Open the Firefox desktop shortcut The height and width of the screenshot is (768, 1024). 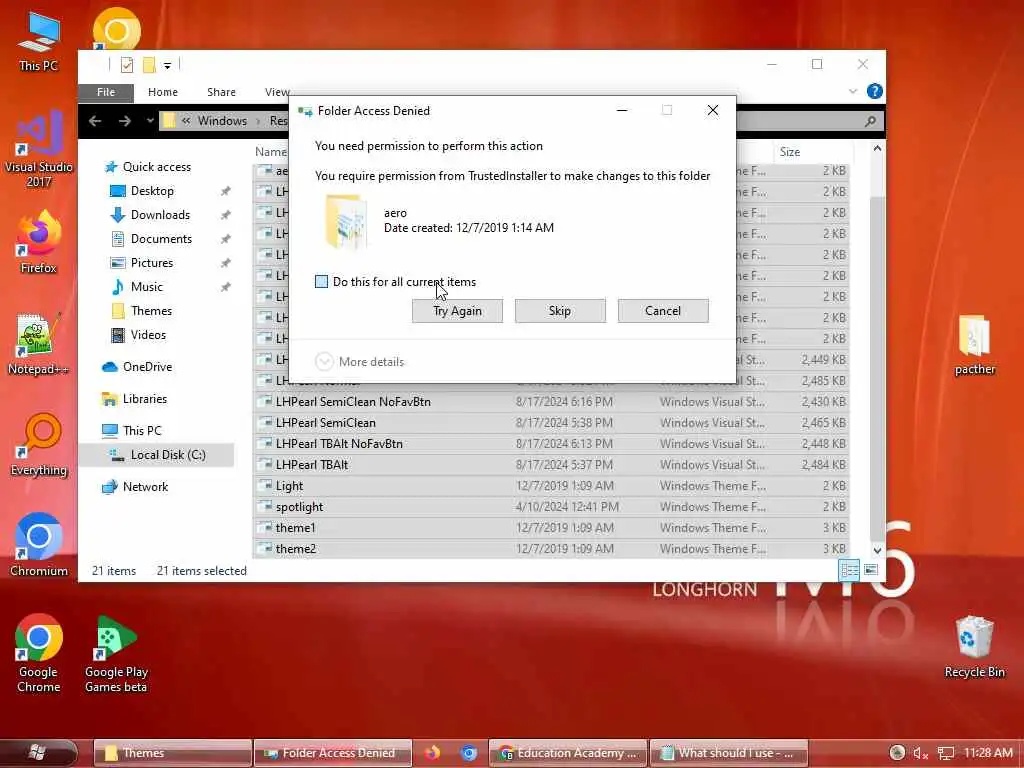[x=39, y=243]
